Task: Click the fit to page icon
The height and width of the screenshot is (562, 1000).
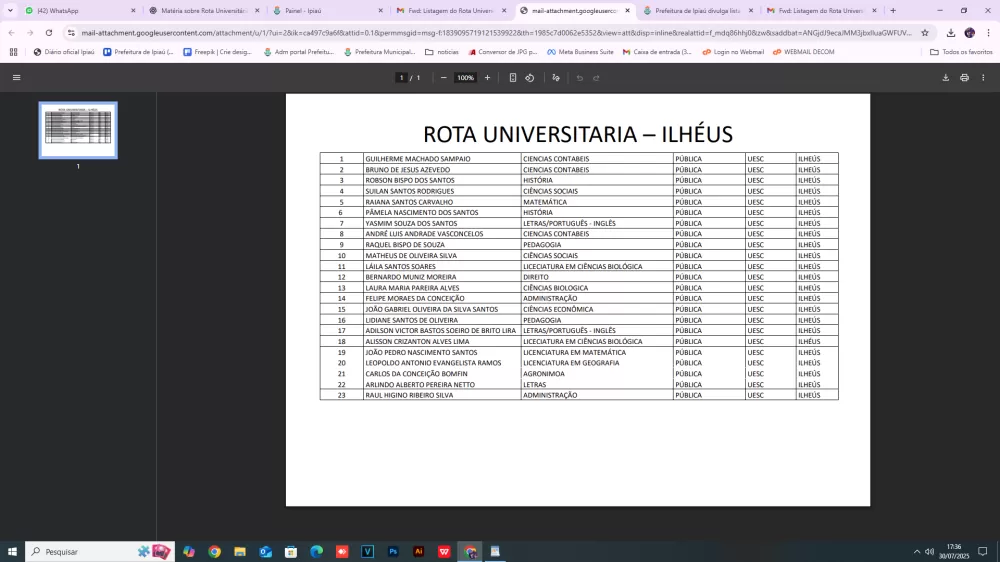Action: pos(513,77)
